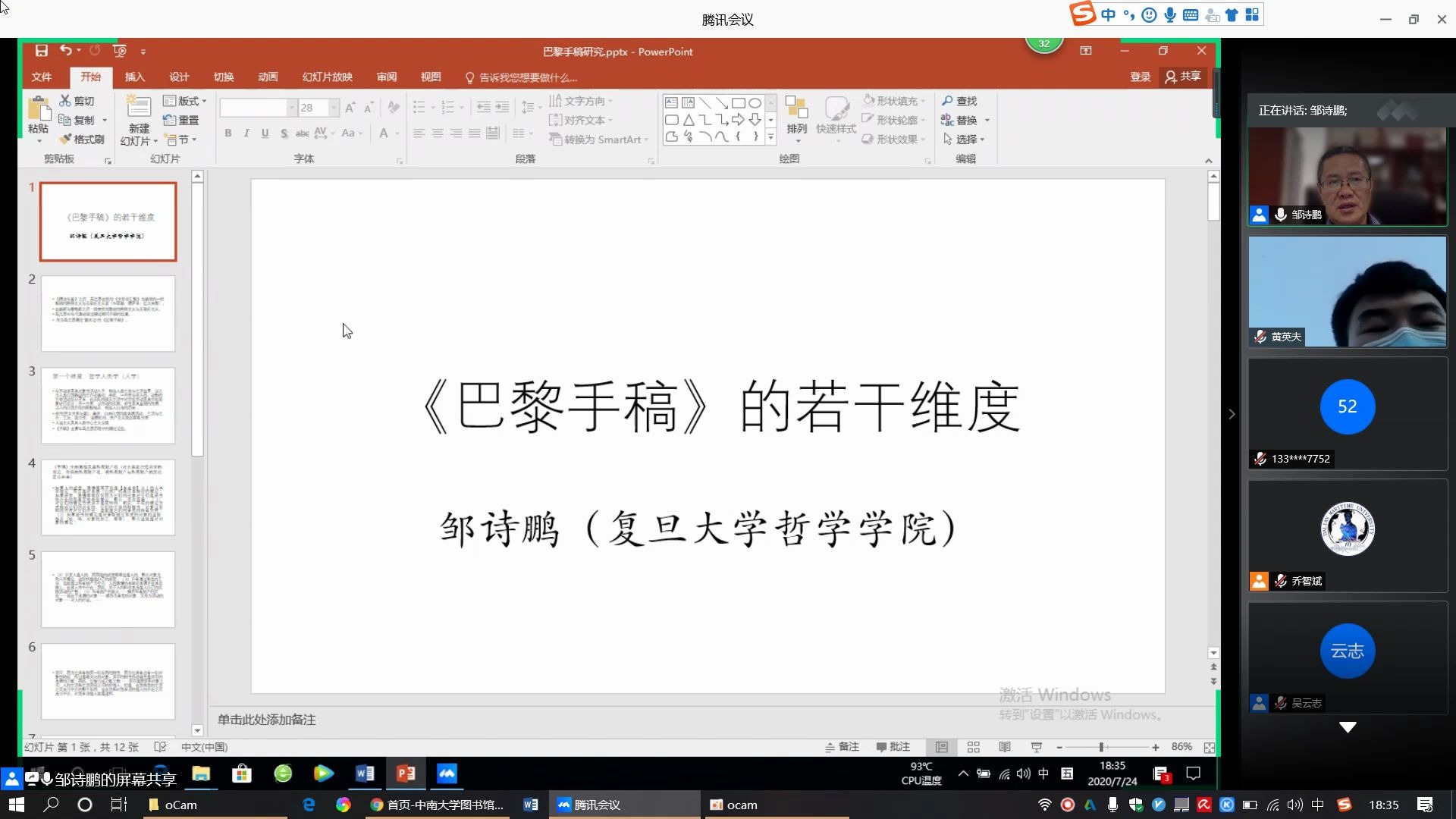Screen dimensions: 1456x819
Task: Open the File (文件) tab
Action: pyautogui.click(x=42, y=77)
